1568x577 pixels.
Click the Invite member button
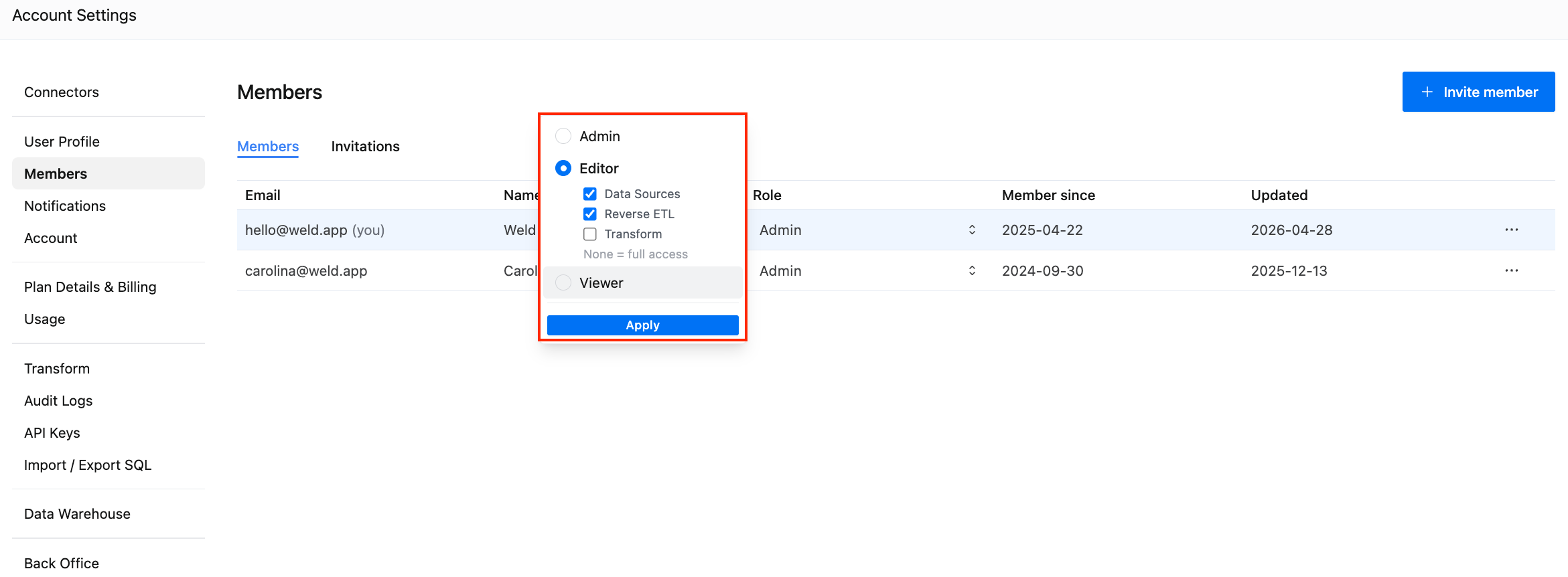tap(1478, 92)
